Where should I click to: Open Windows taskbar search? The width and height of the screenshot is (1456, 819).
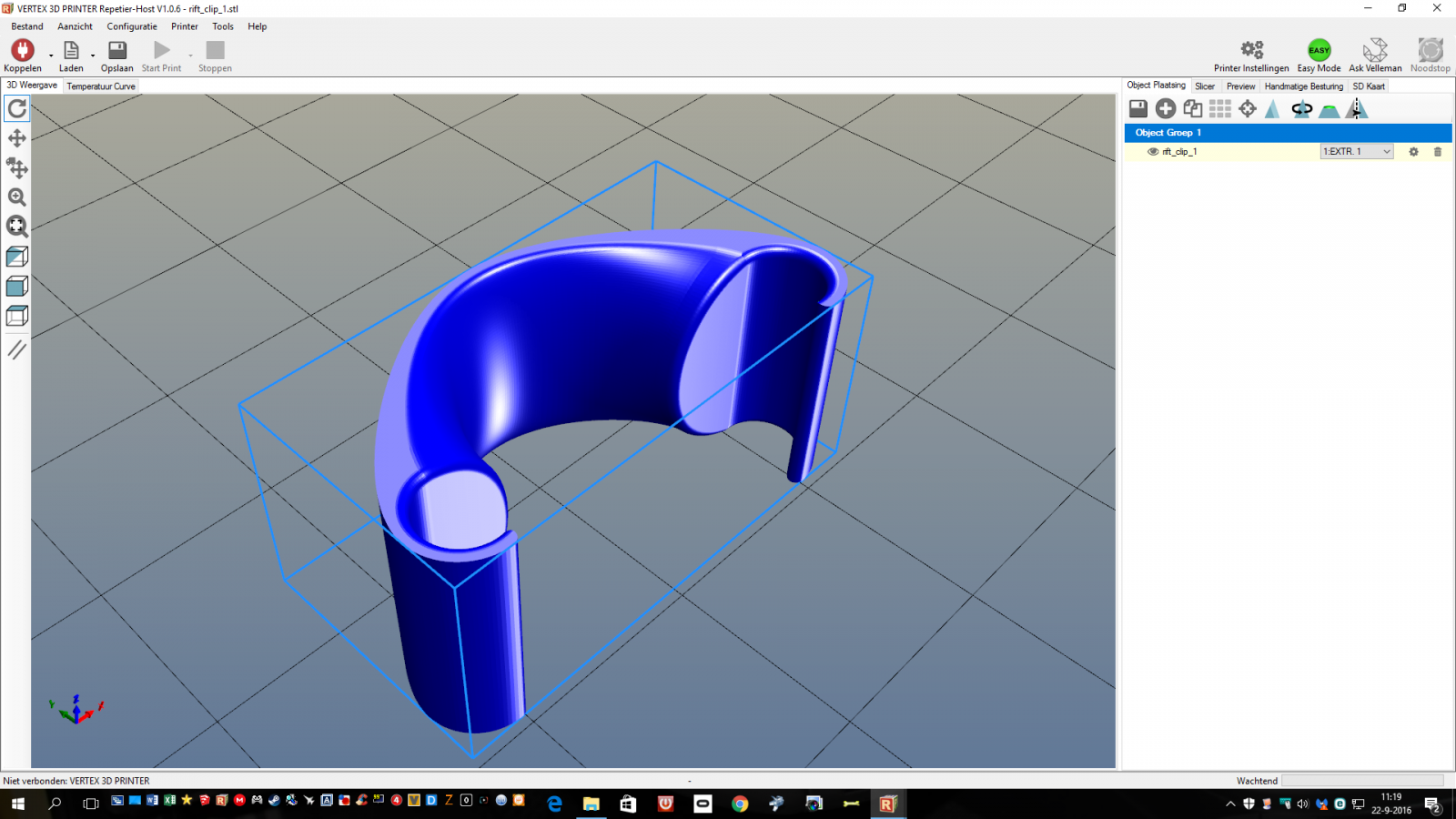(x=55, y=804)
